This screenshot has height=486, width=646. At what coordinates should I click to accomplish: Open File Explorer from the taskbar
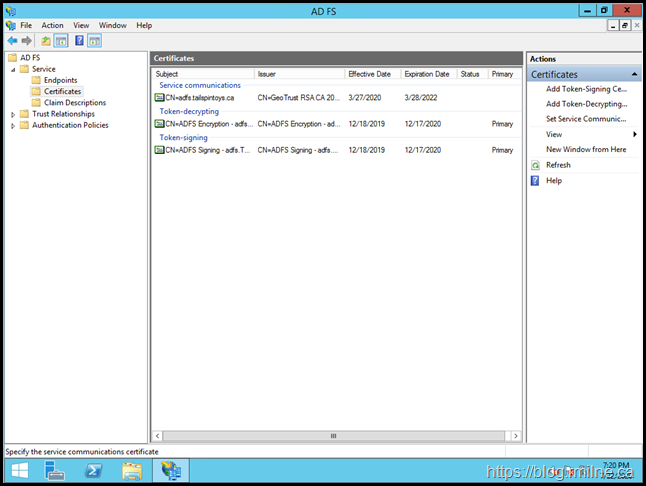(131, 471)
